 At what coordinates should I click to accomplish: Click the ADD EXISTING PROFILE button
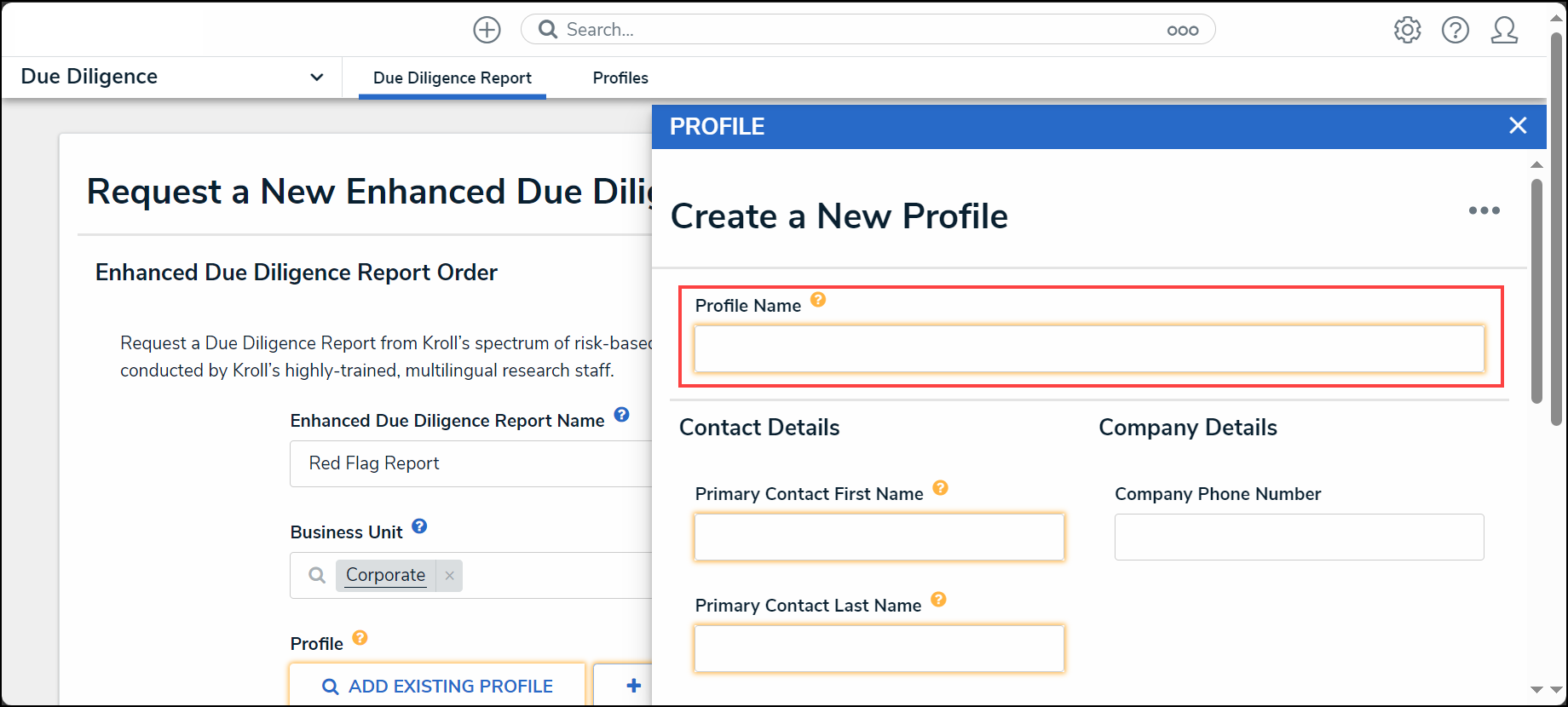point(437,686)
